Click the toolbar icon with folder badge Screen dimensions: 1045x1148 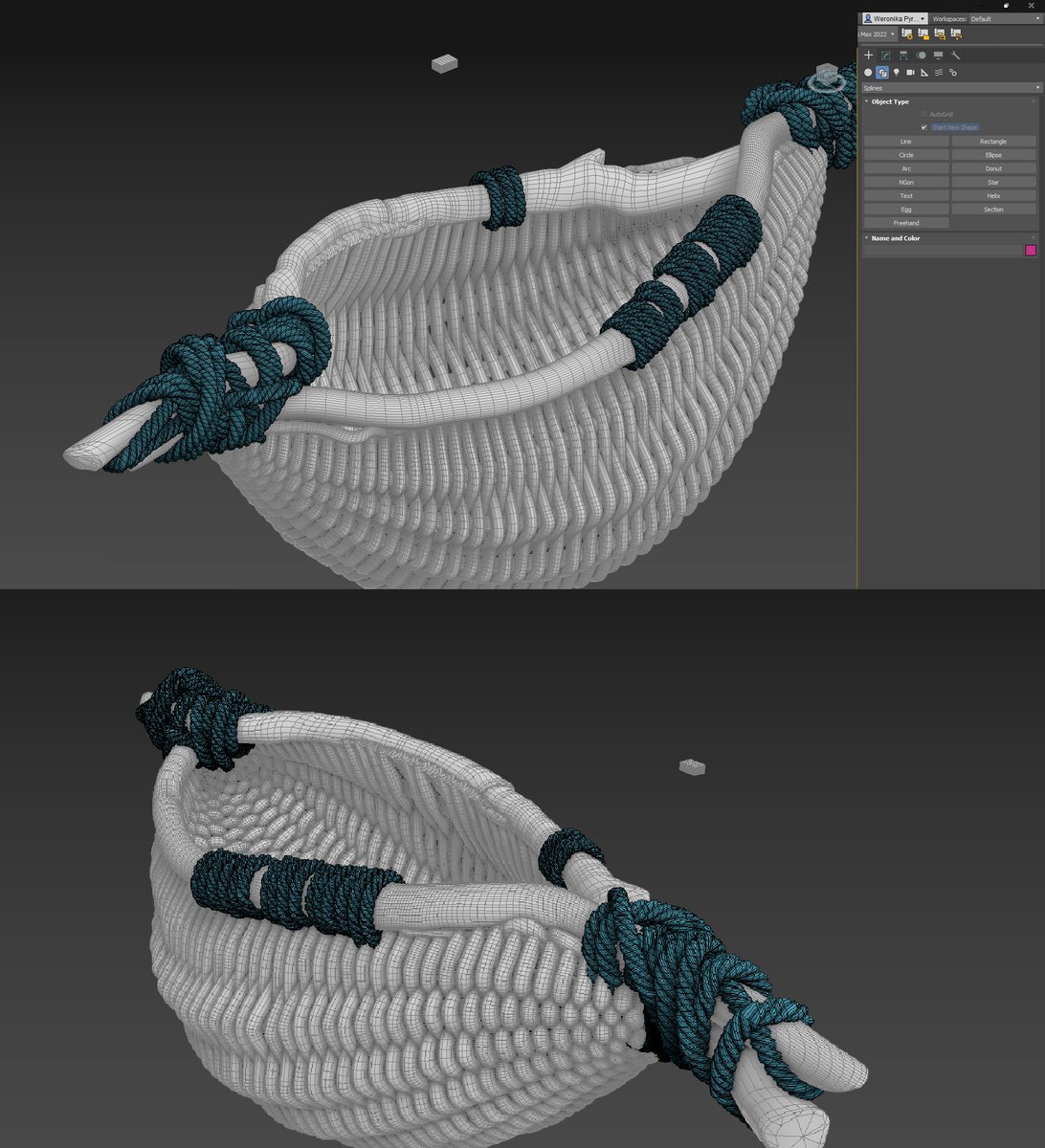923,34
